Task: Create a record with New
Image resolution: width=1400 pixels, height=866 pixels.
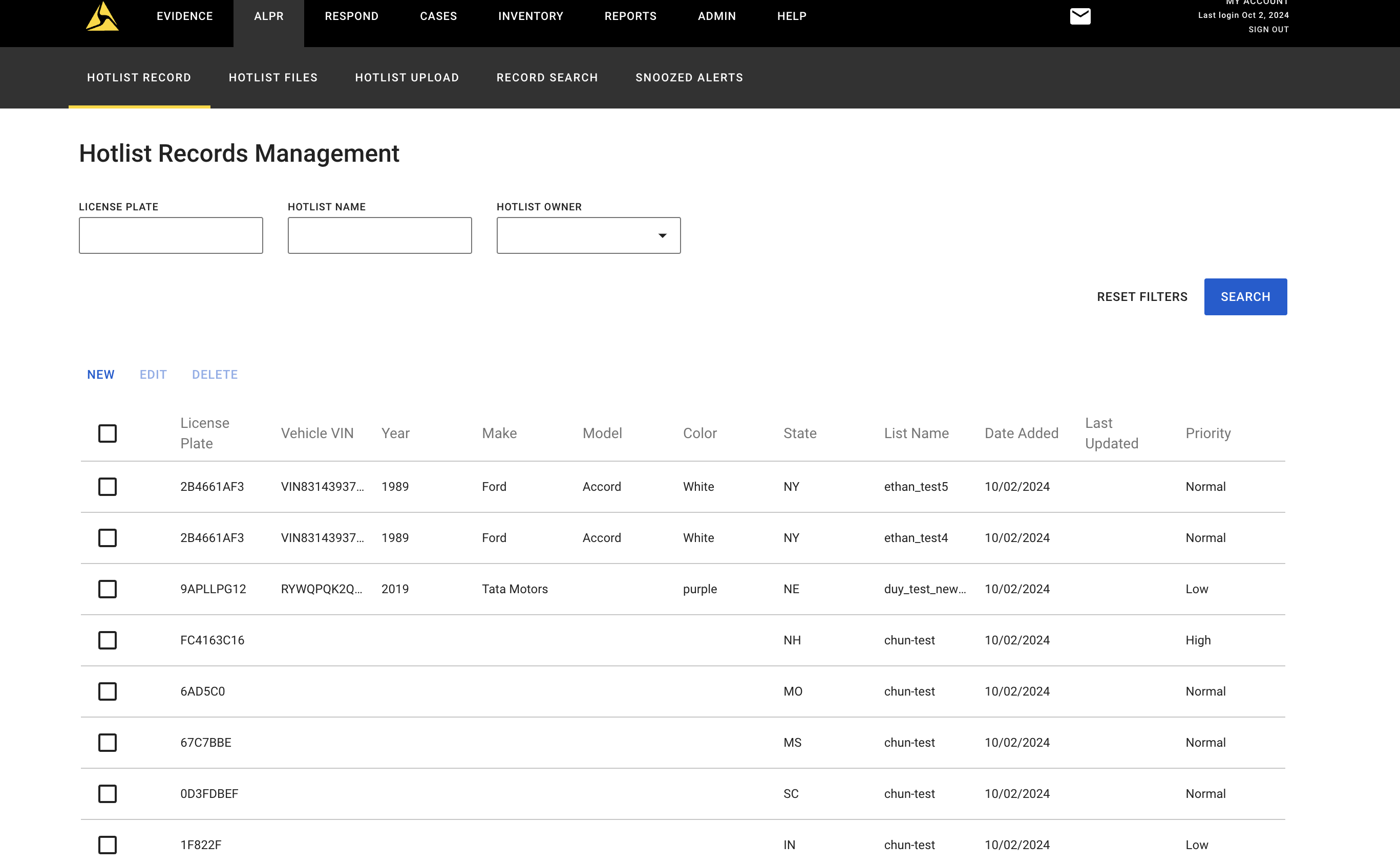Action: 101,375
